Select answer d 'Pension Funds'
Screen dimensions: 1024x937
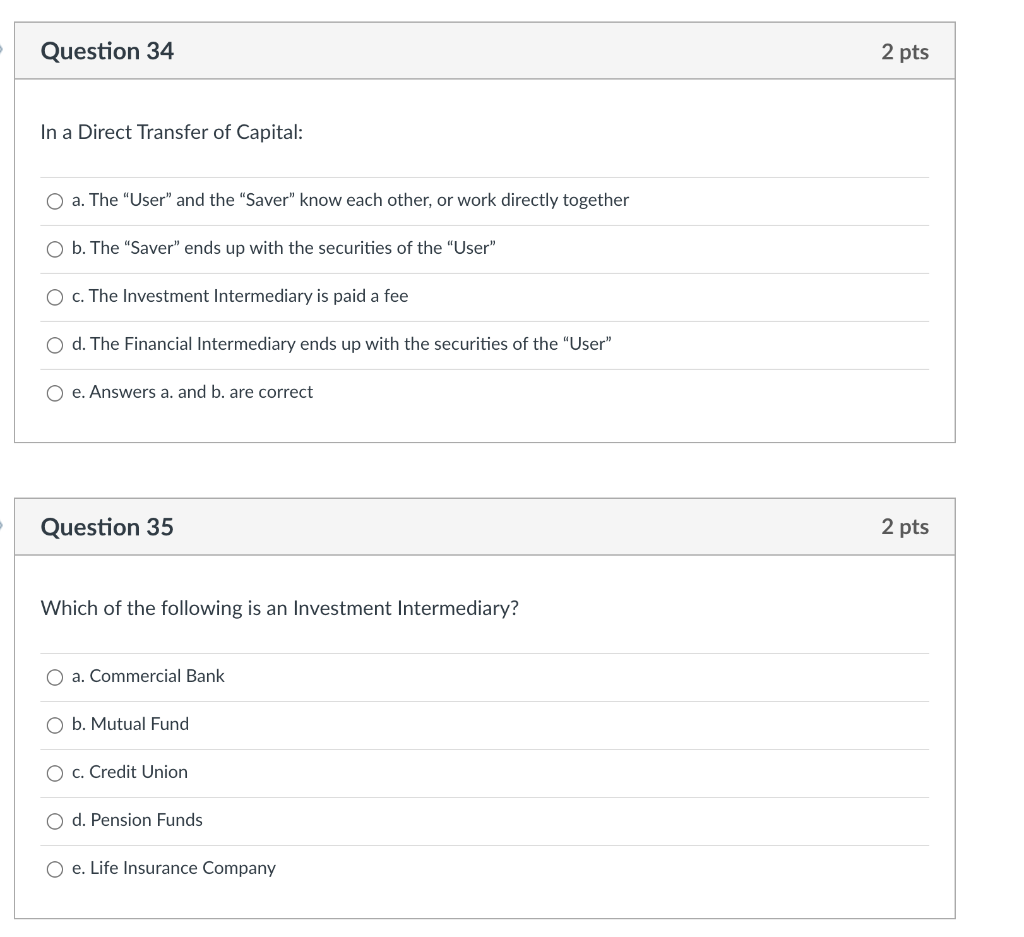click(x=55, y=820)
